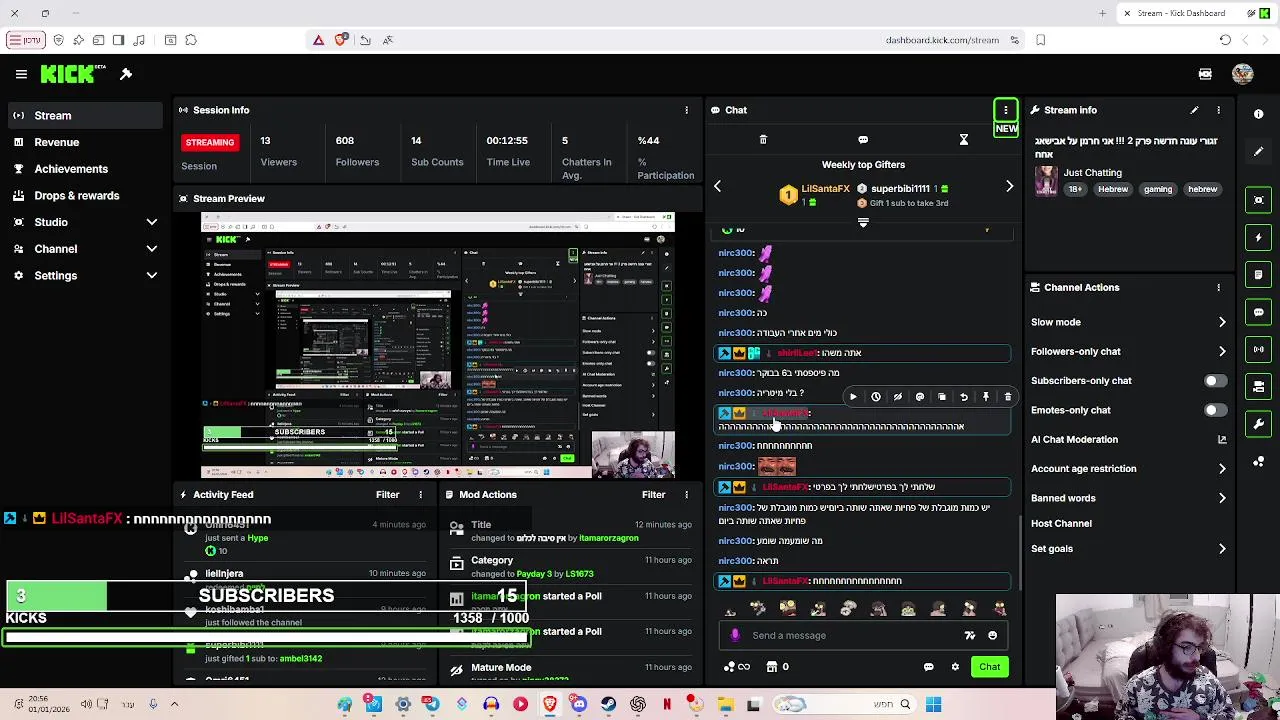Click the Brave shield icon in address bar
This screenshot has width=1280, height=720.
coord(342,40)
